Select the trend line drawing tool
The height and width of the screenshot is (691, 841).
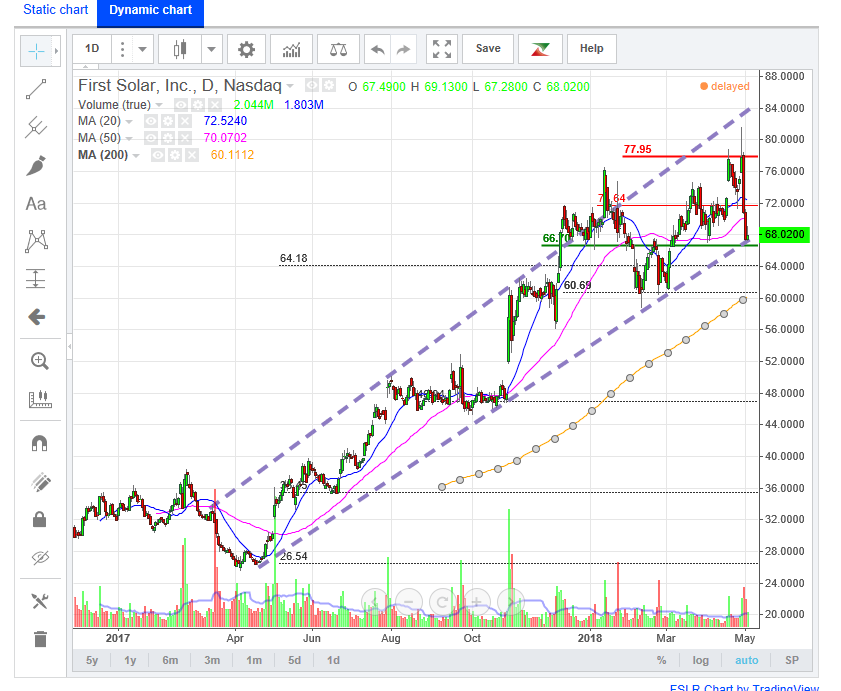(36, 89)
